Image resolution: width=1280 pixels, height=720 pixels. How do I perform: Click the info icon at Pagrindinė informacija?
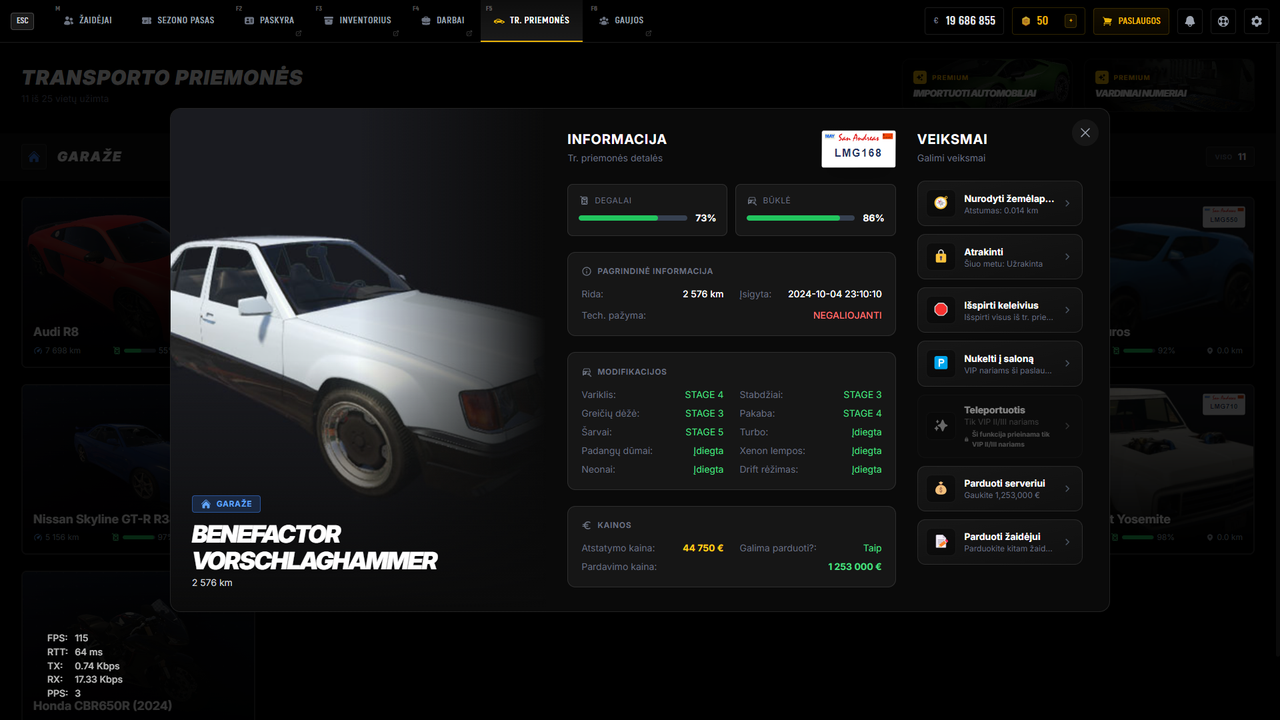point(587,271)
